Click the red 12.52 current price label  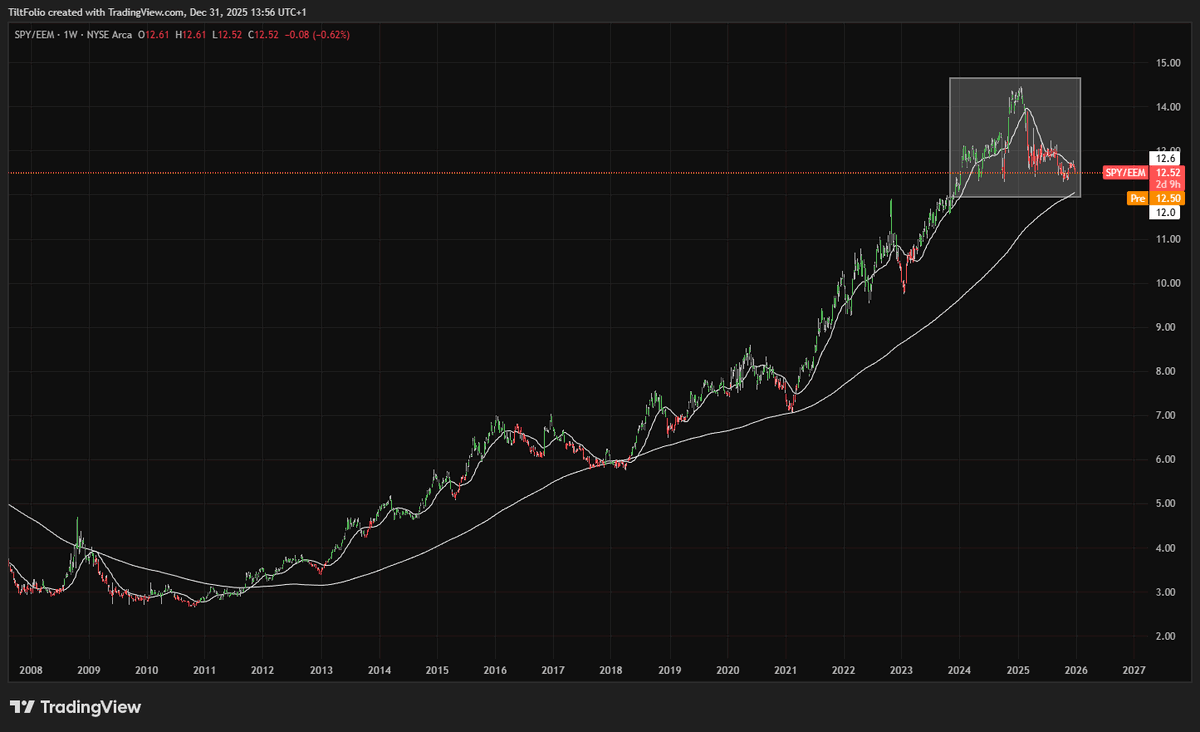click(x=1166, y=173)
